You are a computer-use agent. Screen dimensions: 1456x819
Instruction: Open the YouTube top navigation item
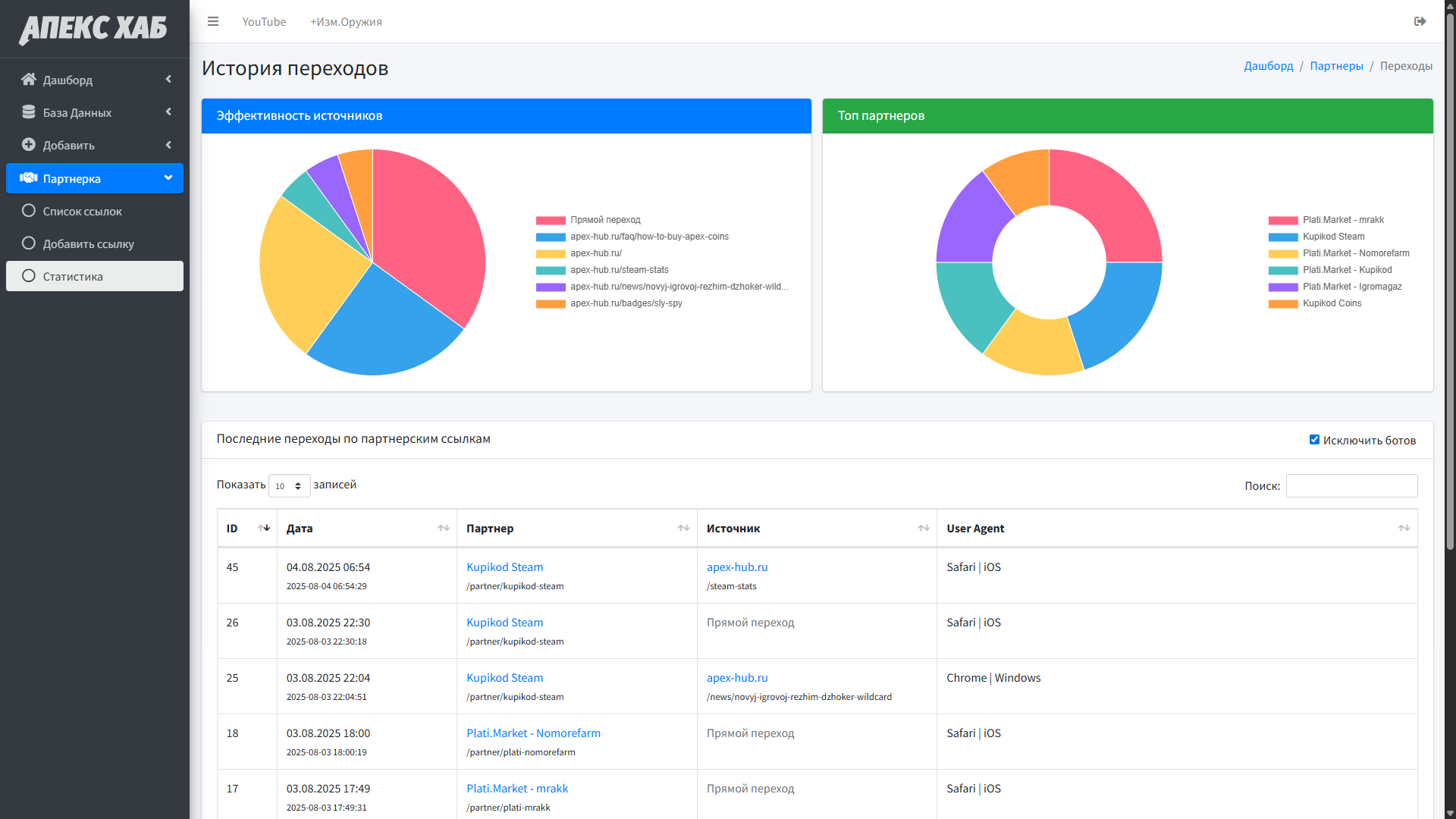pos(264,22)
